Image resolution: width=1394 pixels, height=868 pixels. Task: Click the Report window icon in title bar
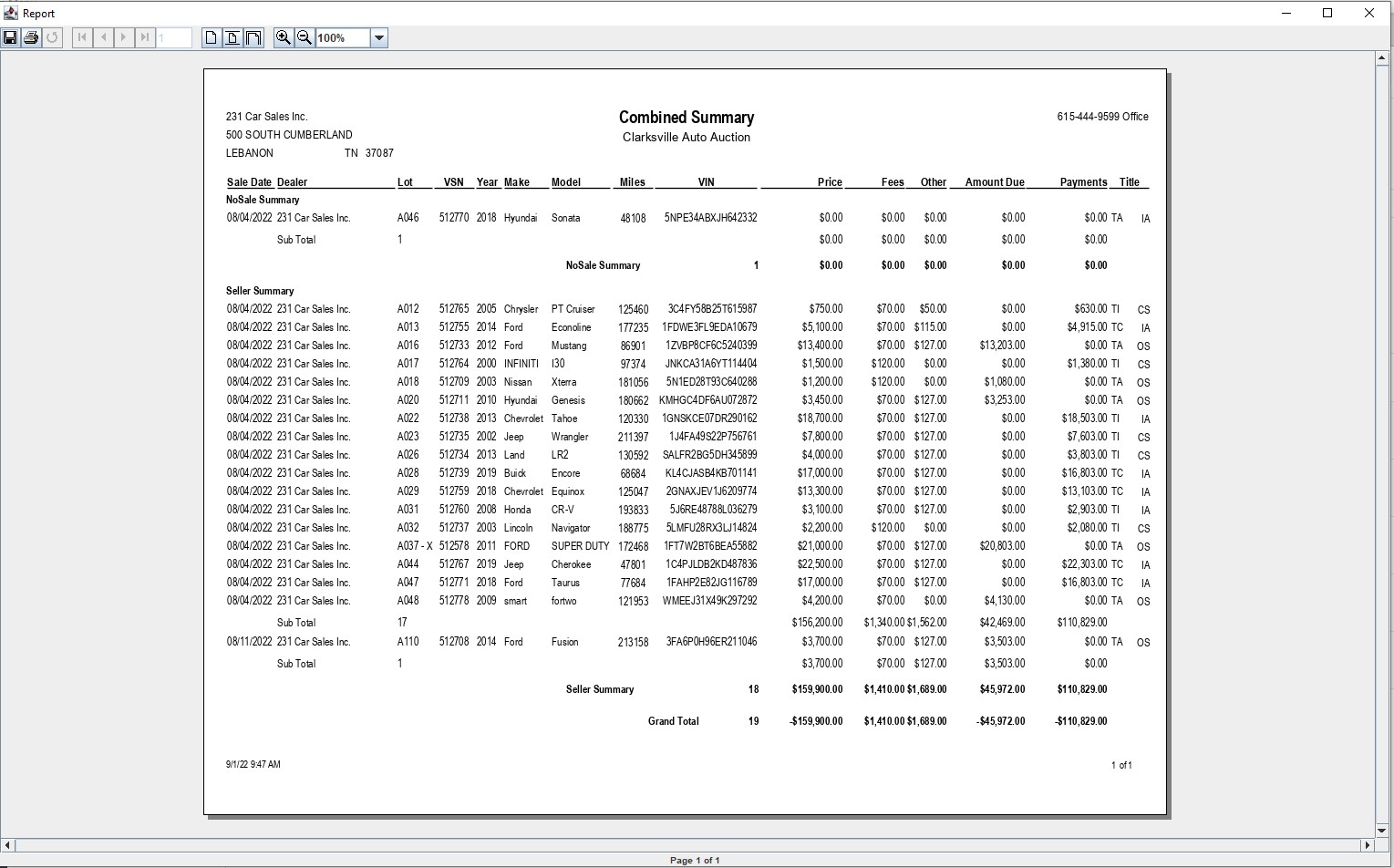click(x=11, y=13)
